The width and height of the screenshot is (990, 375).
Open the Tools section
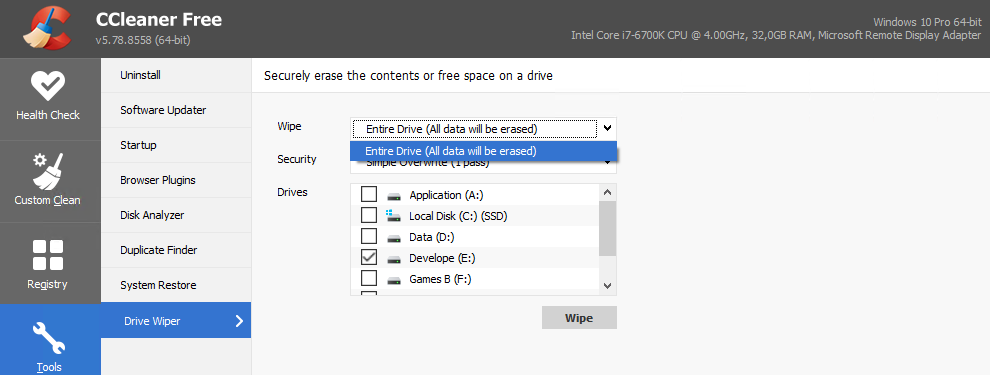click(50, 340)
